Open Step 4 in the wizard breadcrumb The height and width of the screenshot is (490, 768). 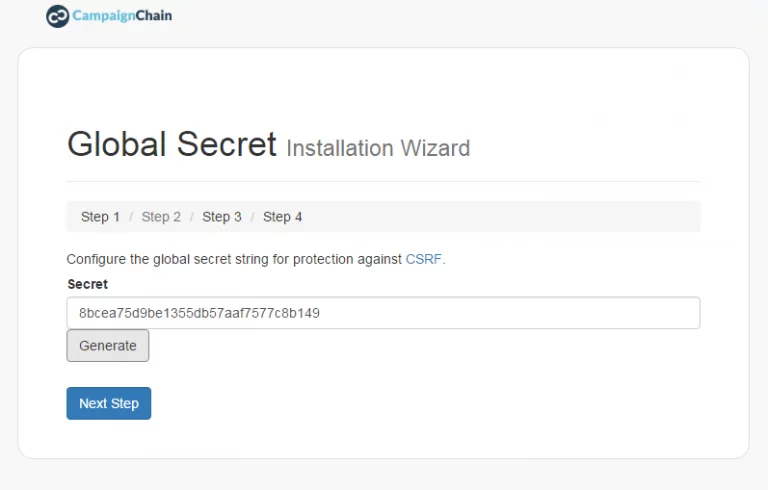283,217
